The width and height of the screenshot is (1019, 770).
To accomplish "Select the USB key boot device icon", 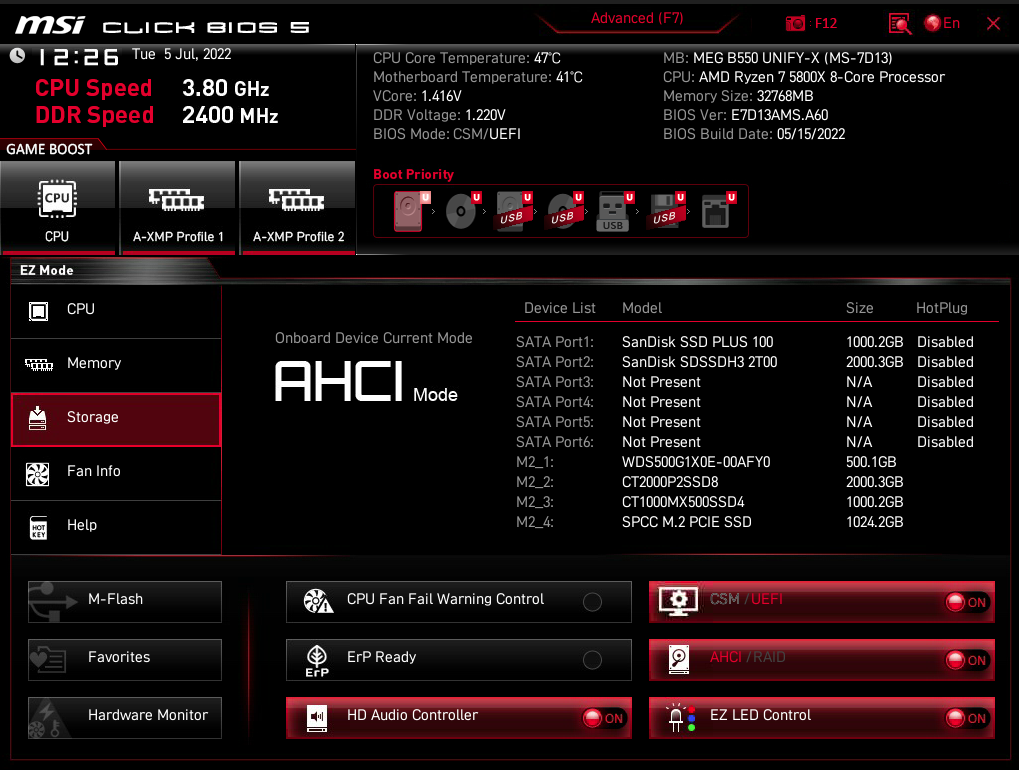I will click(615, 211).
